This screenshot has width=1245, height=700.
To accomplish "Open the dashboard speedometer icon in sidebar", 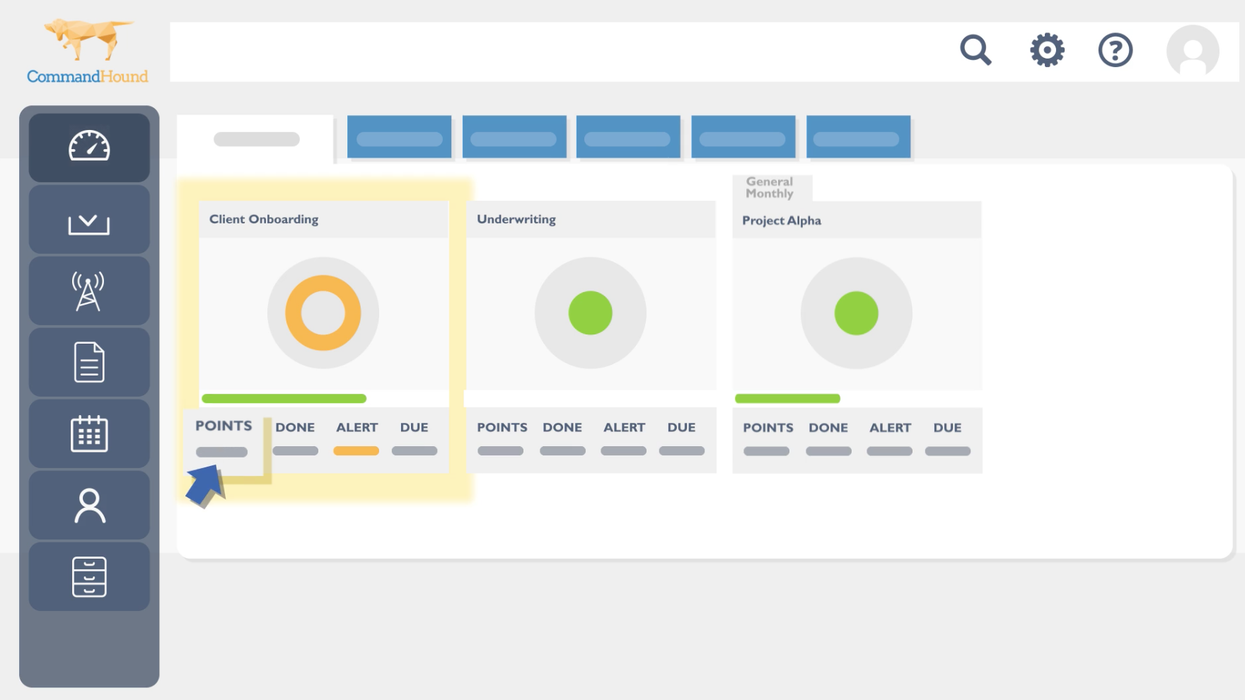I will 89,147.
